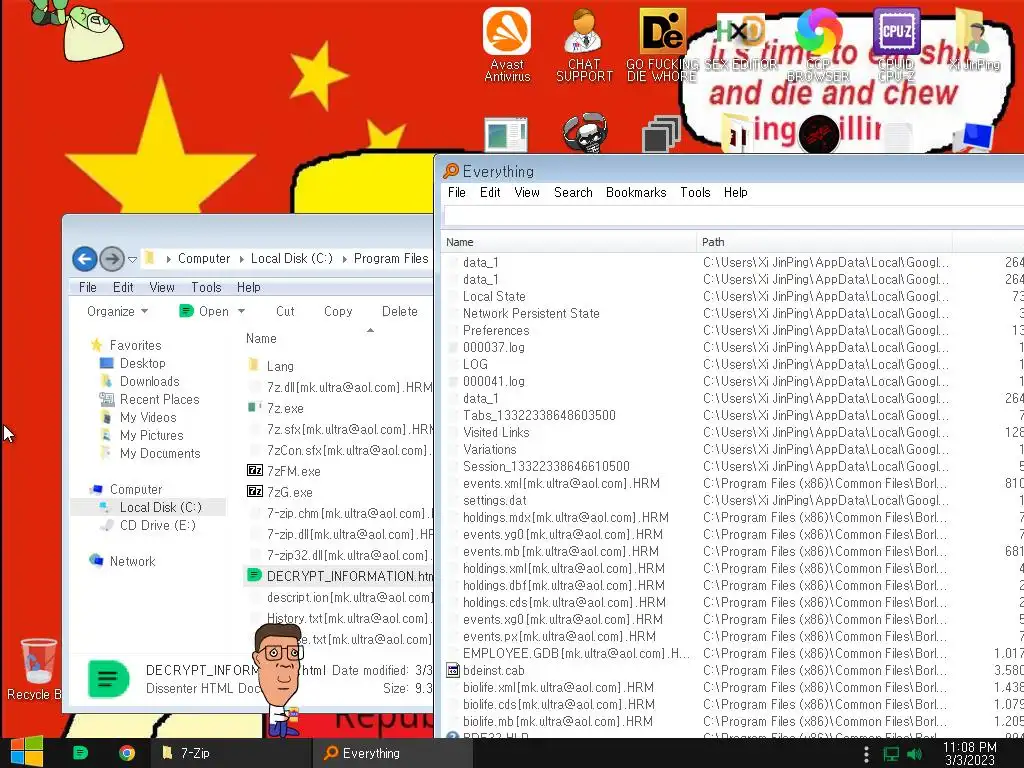This screenshot has height=768, width=1024.
Task: Select the 7zG.exe file
Action: pyautogui.click(x=289, y=492)
